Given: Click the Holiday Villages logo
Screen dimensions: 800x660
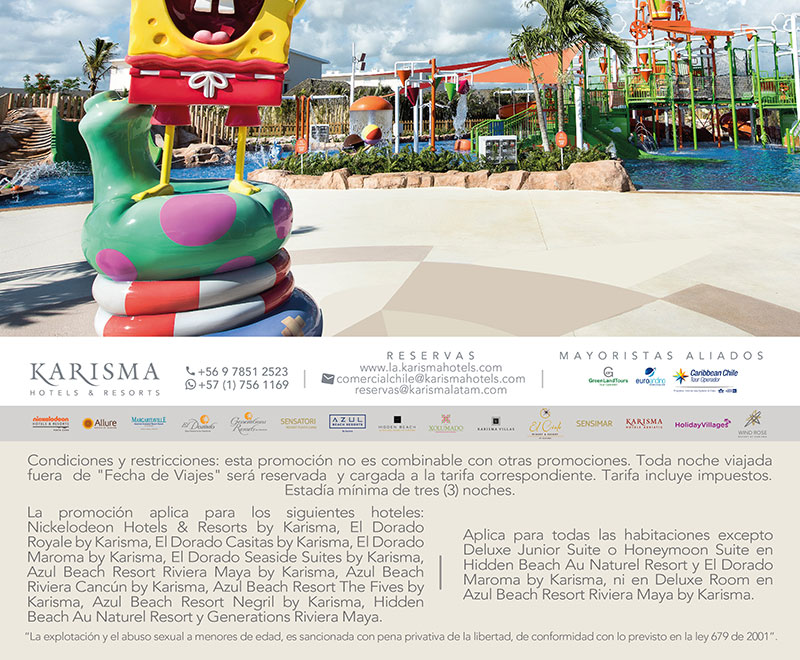Looking at the screenshot, I should 703,424.
